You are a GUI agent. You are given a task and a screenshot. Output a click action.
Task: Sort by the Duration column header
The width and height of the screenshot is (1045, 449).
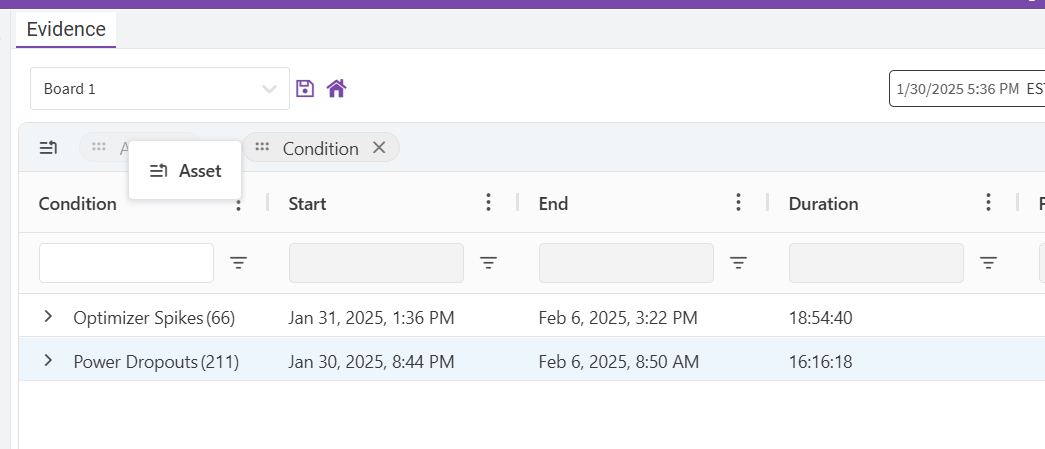(823, 204)
